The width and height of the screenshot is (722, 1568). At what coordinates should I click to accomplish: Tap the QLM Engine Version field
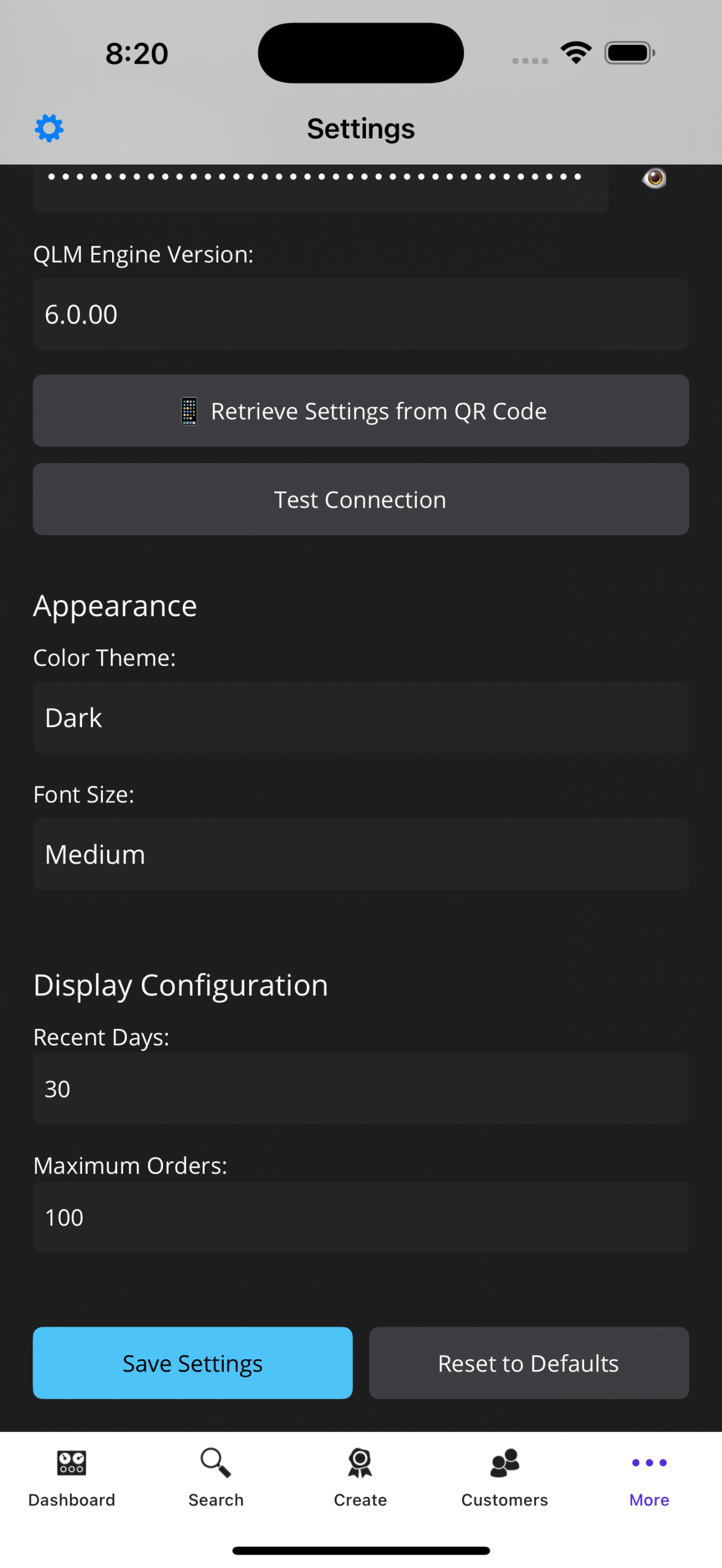360,314
